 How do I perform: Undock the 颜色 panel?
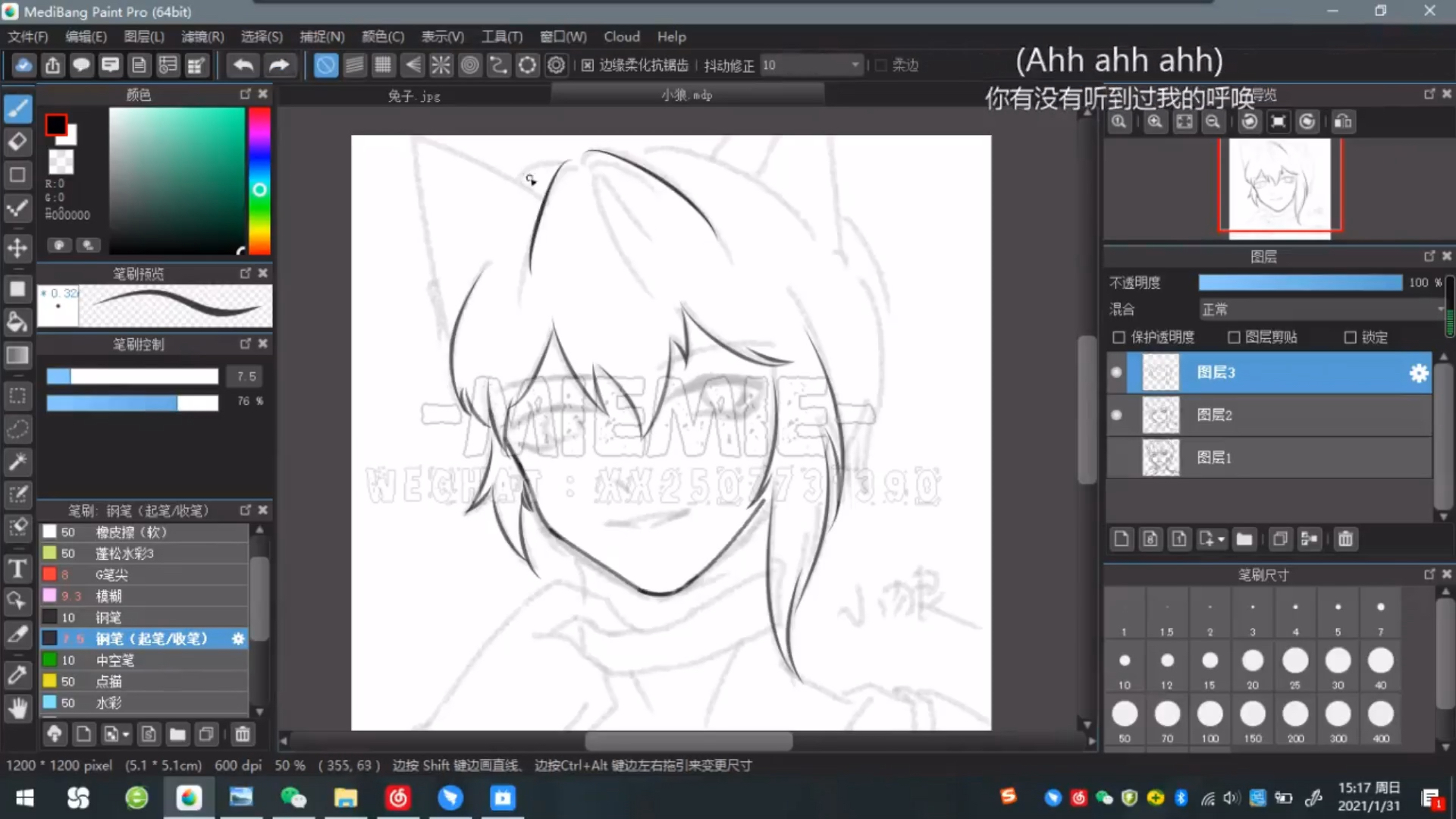245,94
